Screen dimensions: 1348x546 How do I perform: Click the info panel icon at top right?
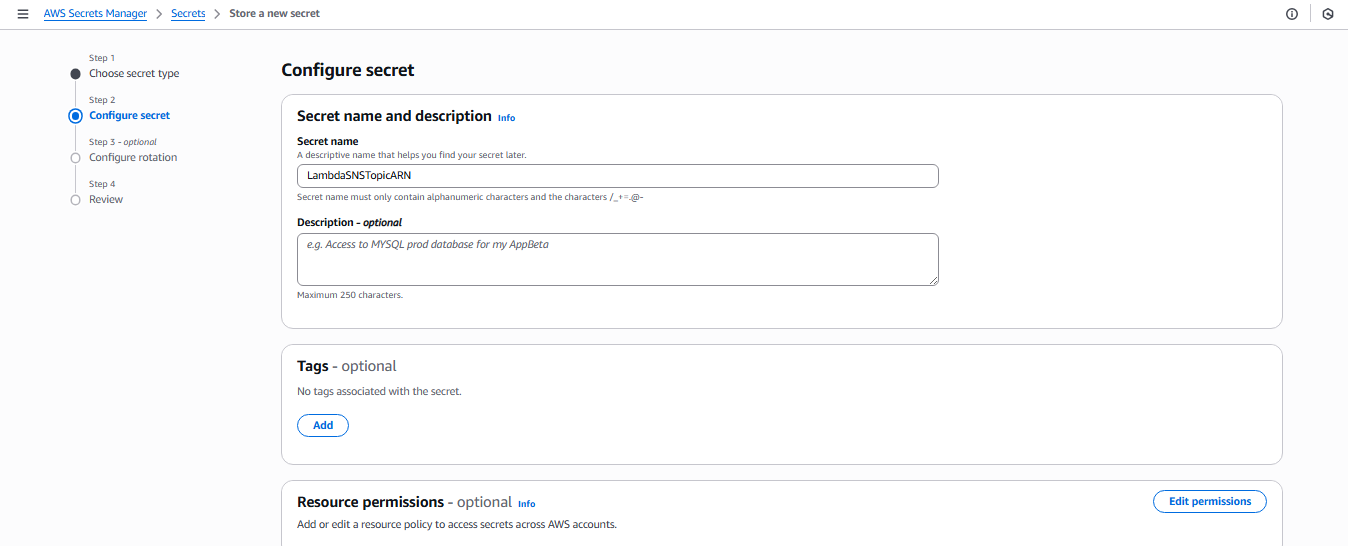coord(1291,14)
